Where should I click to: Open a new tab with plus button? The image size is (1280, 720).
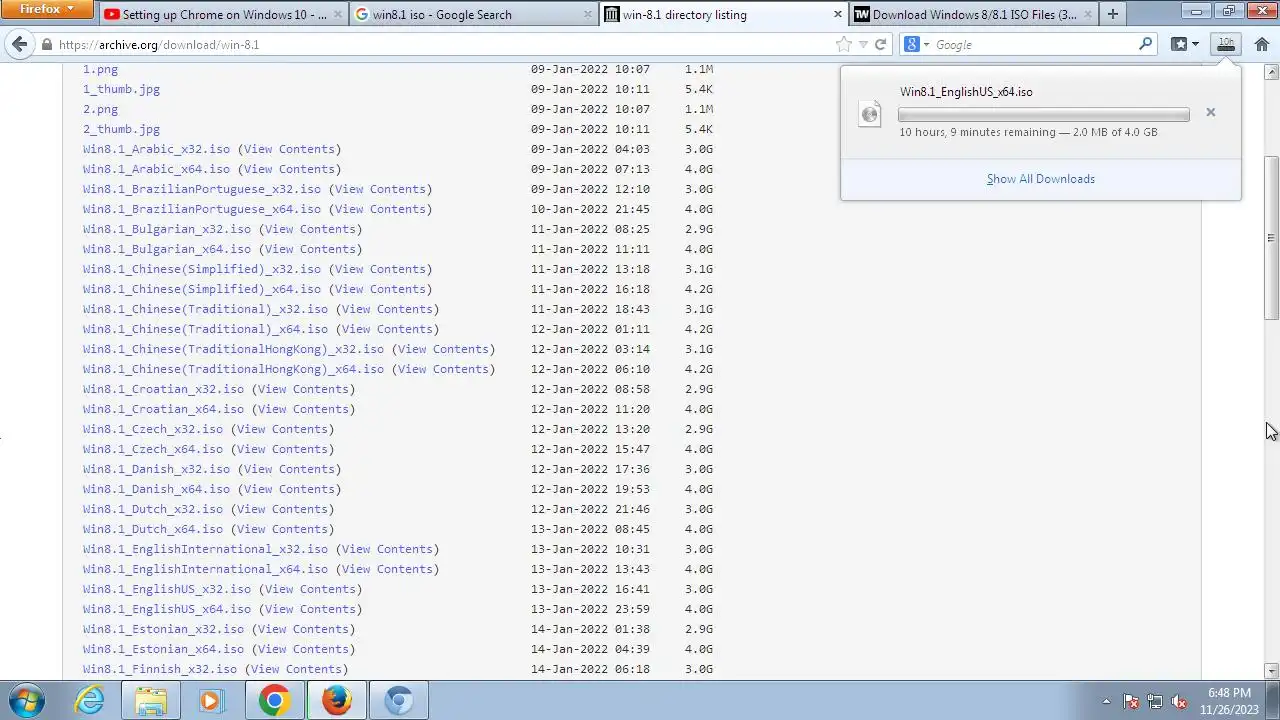coord(1112,14)
